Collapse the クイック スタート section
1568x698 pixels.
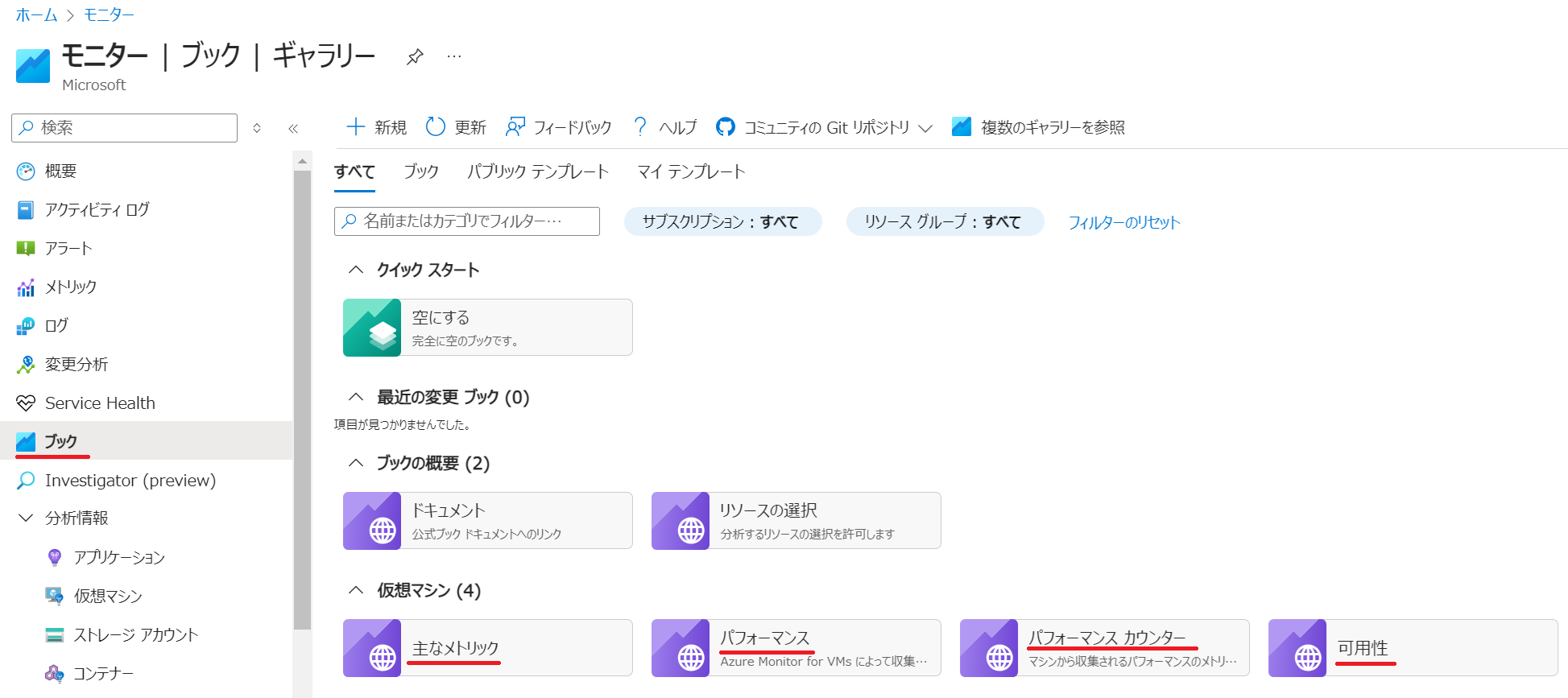(x=355, y=270)
